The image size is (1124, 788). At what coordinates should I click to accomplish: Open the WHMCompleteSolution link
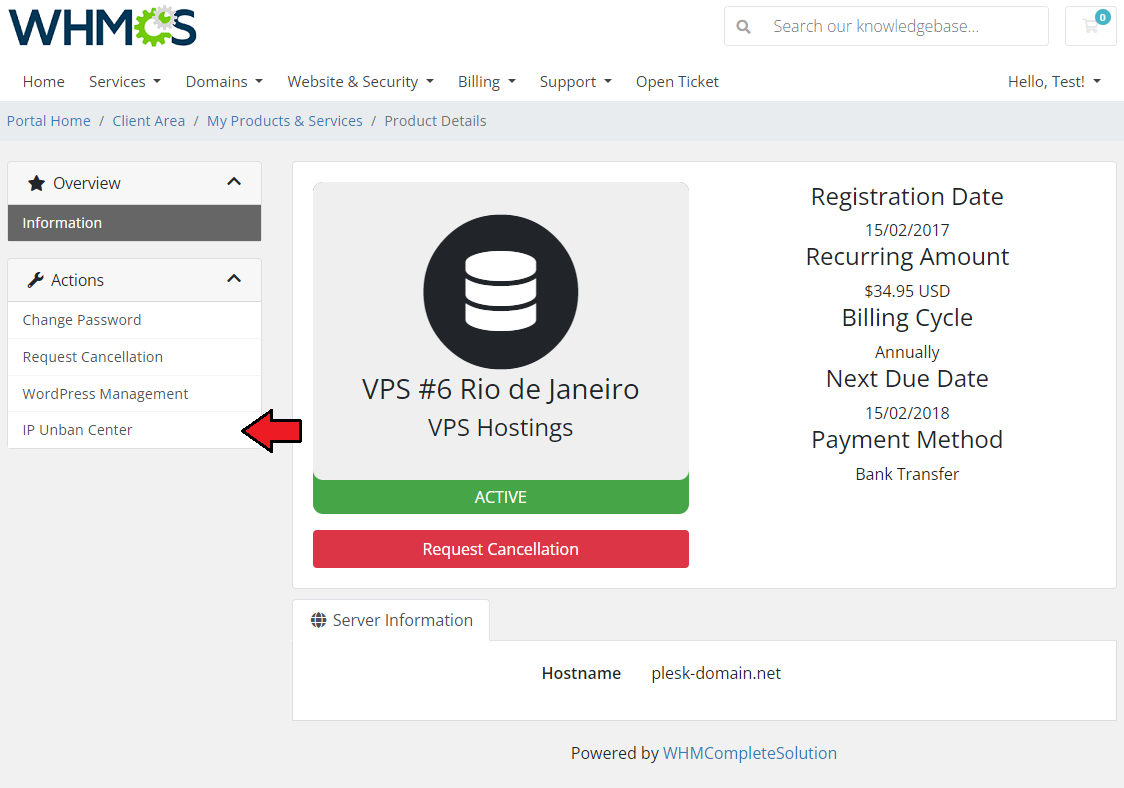click(750, 754)
